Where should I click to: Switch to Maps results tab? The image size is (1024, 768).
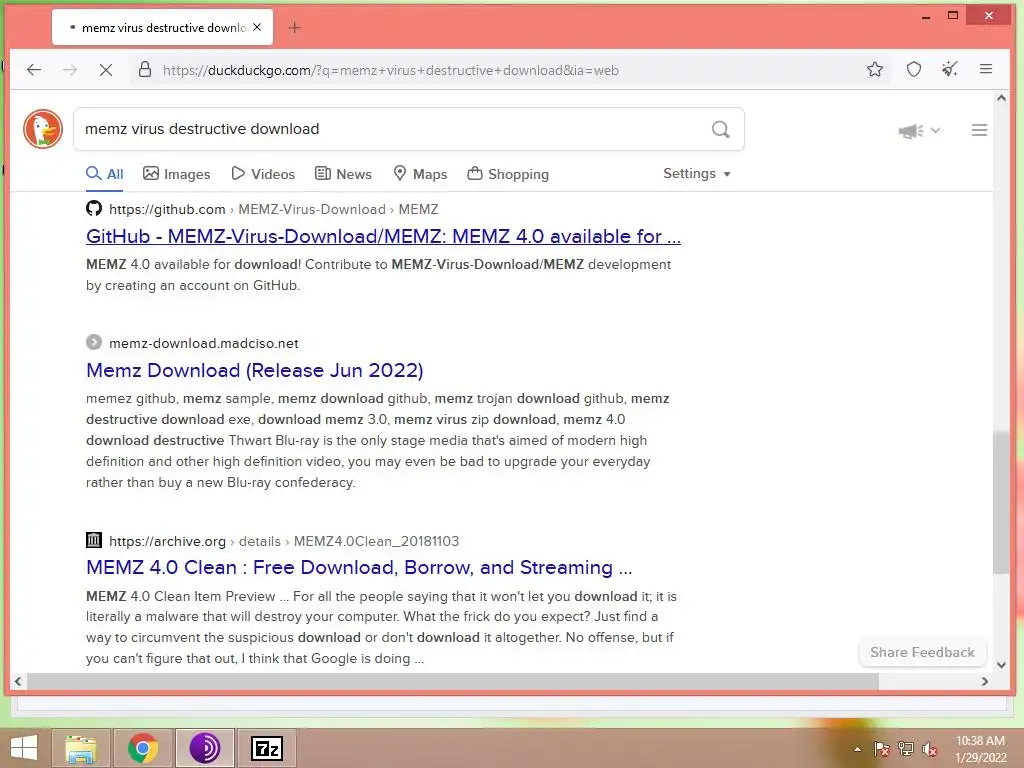(421, 174)
